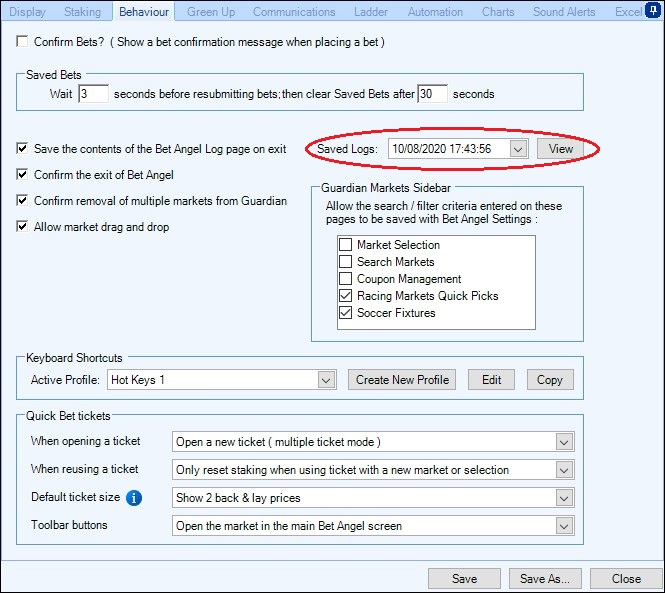Screen dimensions: 665x593
Task: Expand the Toolbar buttons dropdown
Action: coord(564,526)
